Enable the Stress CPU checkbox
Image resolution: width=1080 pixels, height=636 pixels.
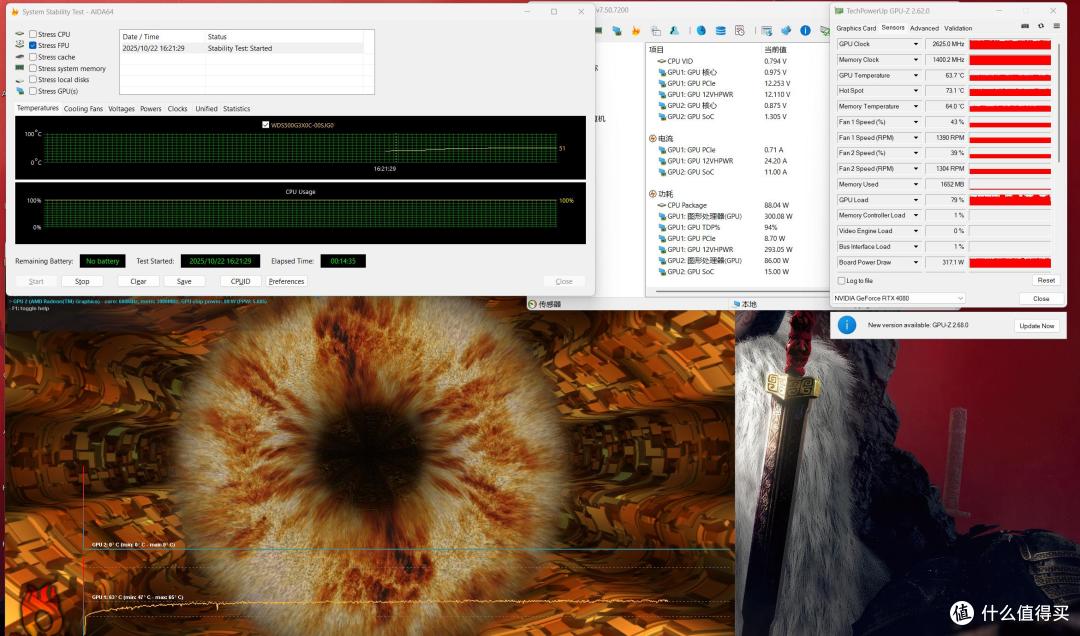coord(33,34)
